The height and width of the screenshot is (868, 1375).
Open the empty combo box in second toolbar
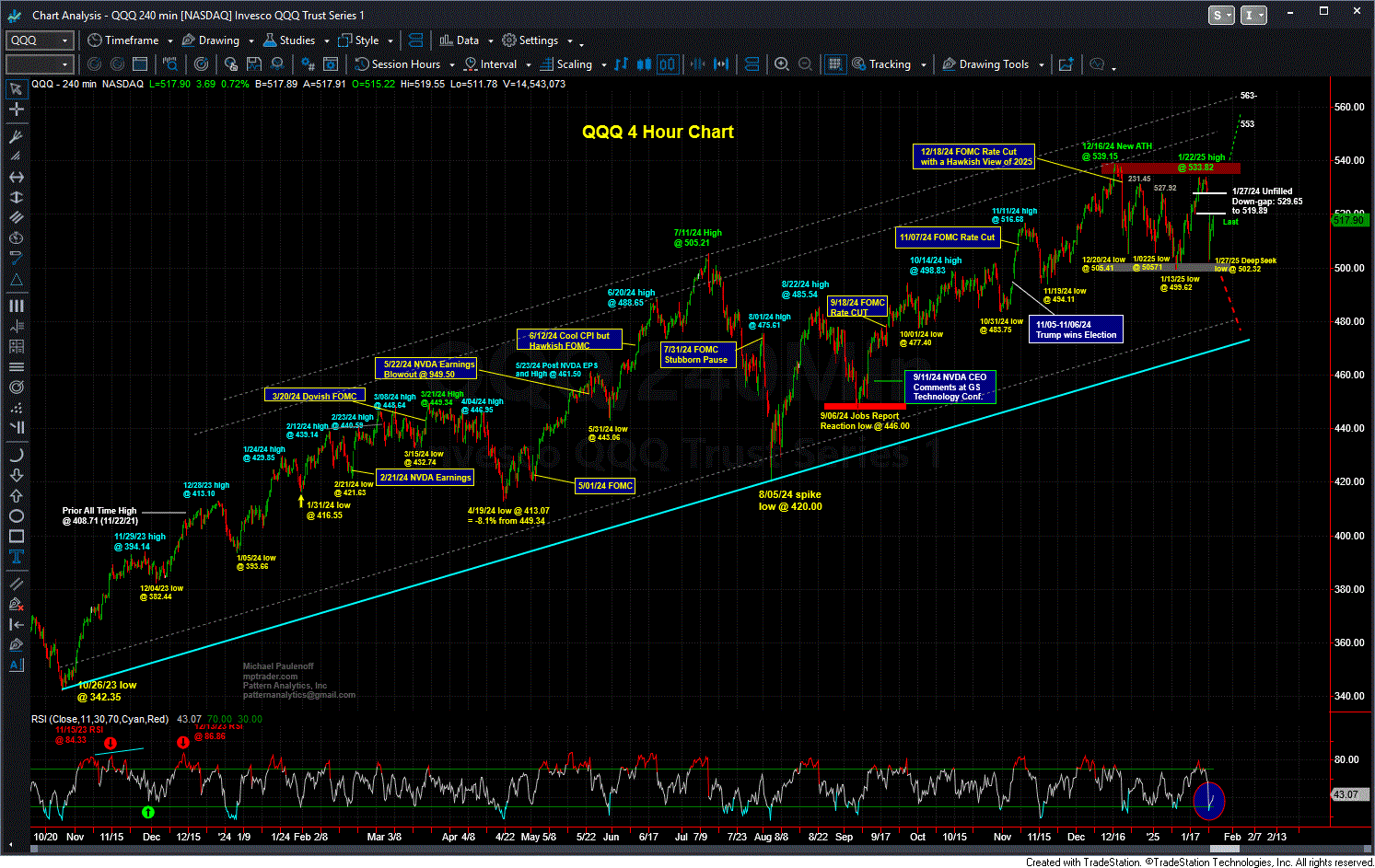[40, 64]
